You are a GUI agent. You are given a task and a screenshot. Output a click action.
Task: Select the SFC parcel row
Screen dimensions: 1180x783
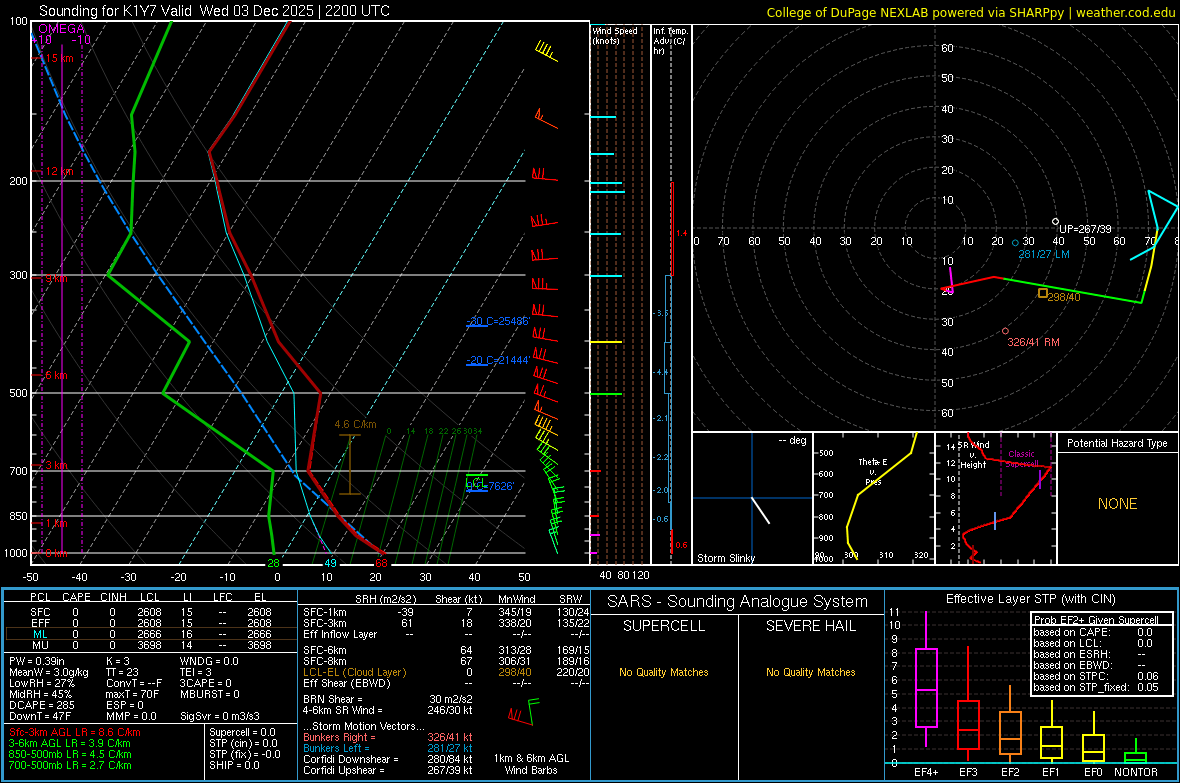click(x=151, y=612)
